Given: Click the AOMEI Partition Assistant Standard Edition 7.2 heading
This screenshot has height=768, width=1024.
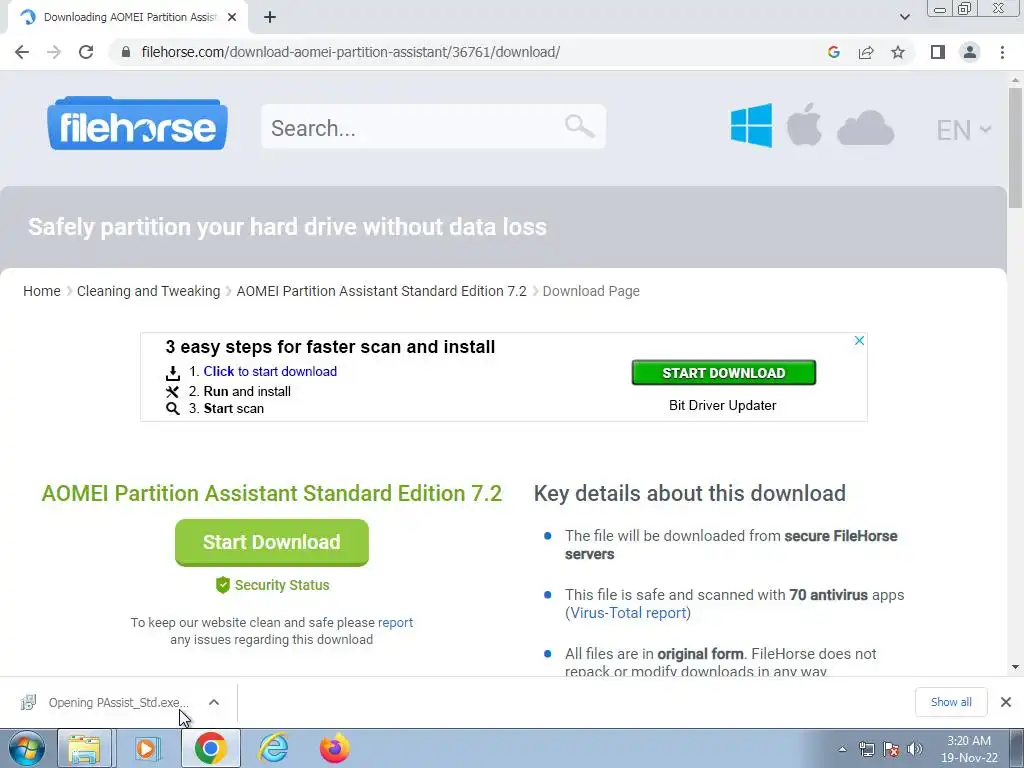Looking at the screenshot, I should (x=272, y=493).
